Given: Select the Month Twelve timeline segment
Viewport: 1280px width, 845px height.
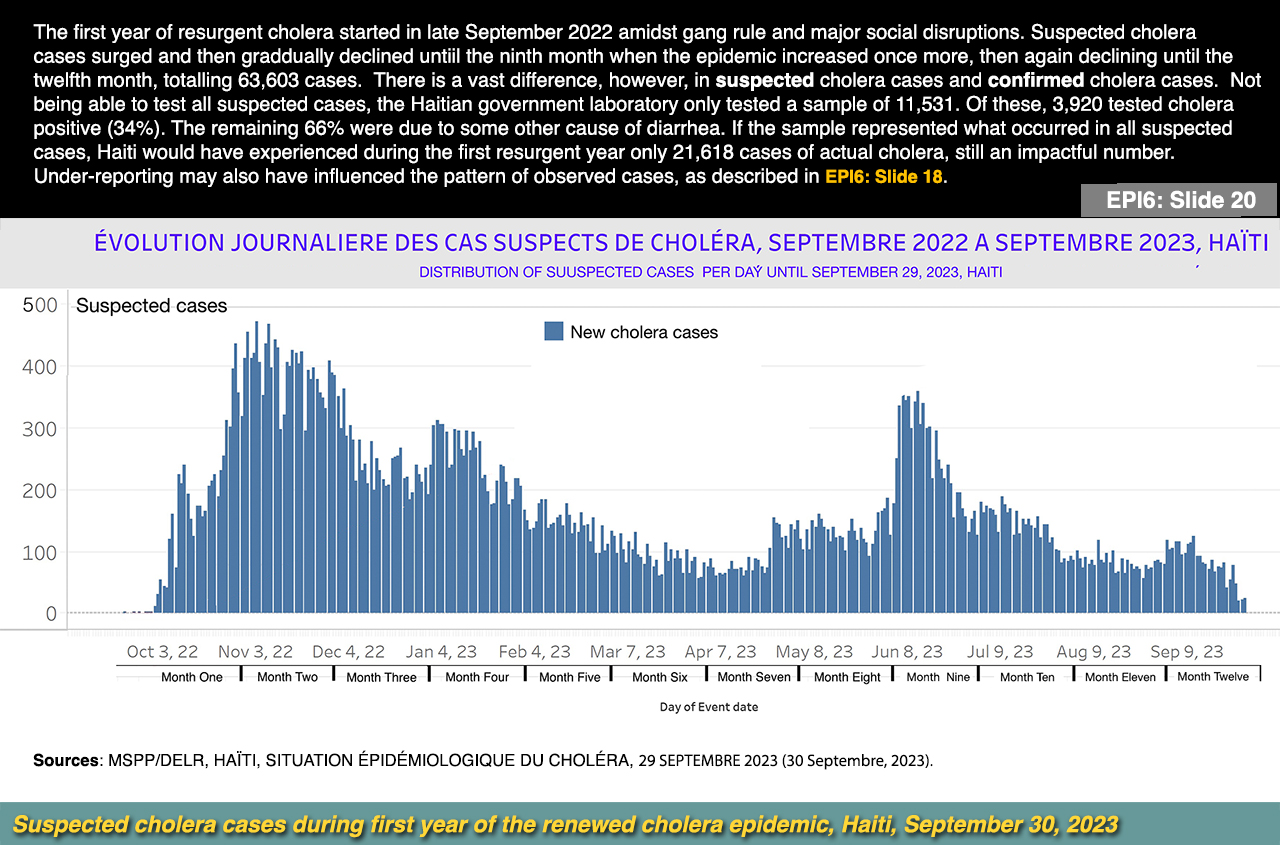Looking at the screenshot, I should 1213,677.
